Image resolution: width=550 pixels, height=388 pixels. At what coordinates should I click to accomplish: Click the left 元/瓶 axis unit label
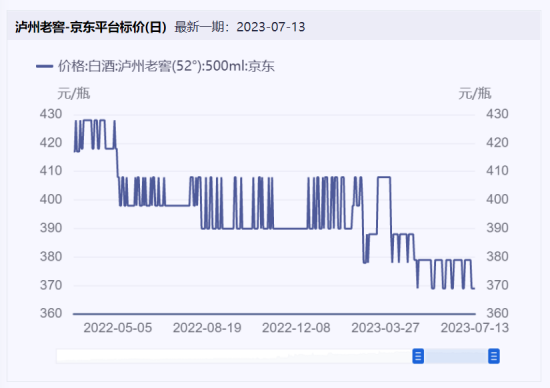[74, 93]
